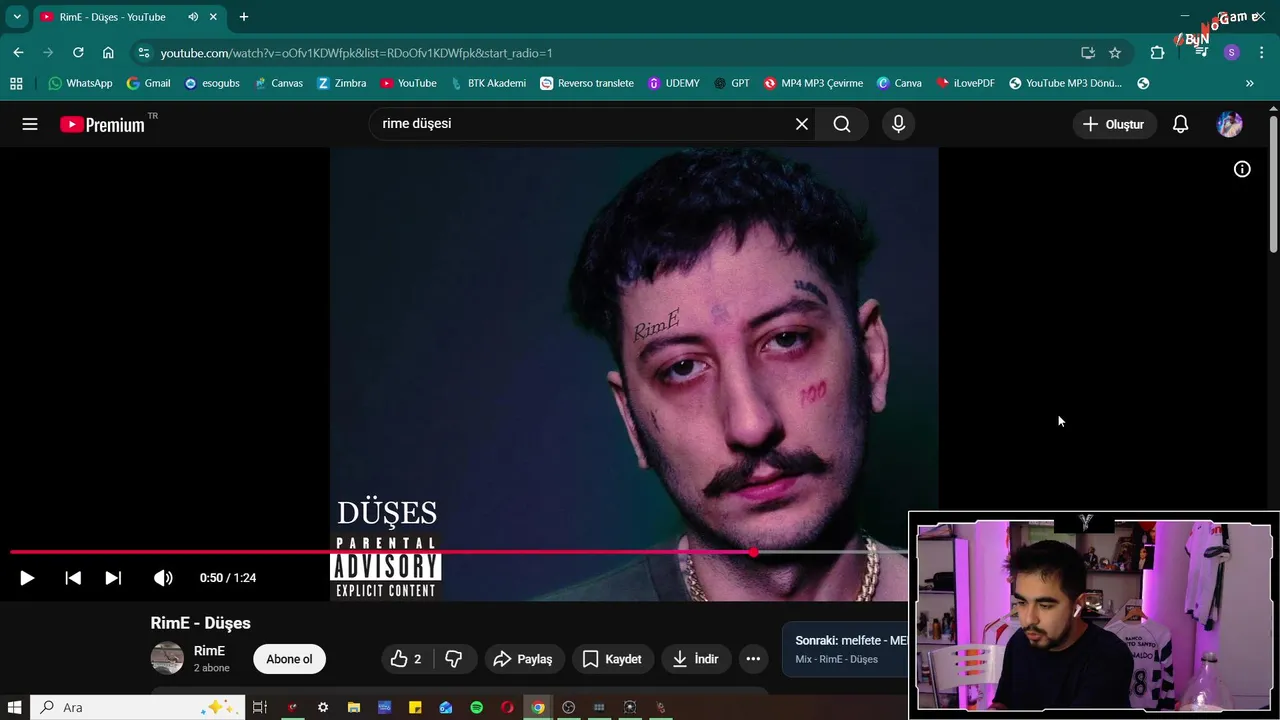Viewport: 1280px width, 720px height.
Task: Open the Canvas bookmark
Action: click(278, 83)
